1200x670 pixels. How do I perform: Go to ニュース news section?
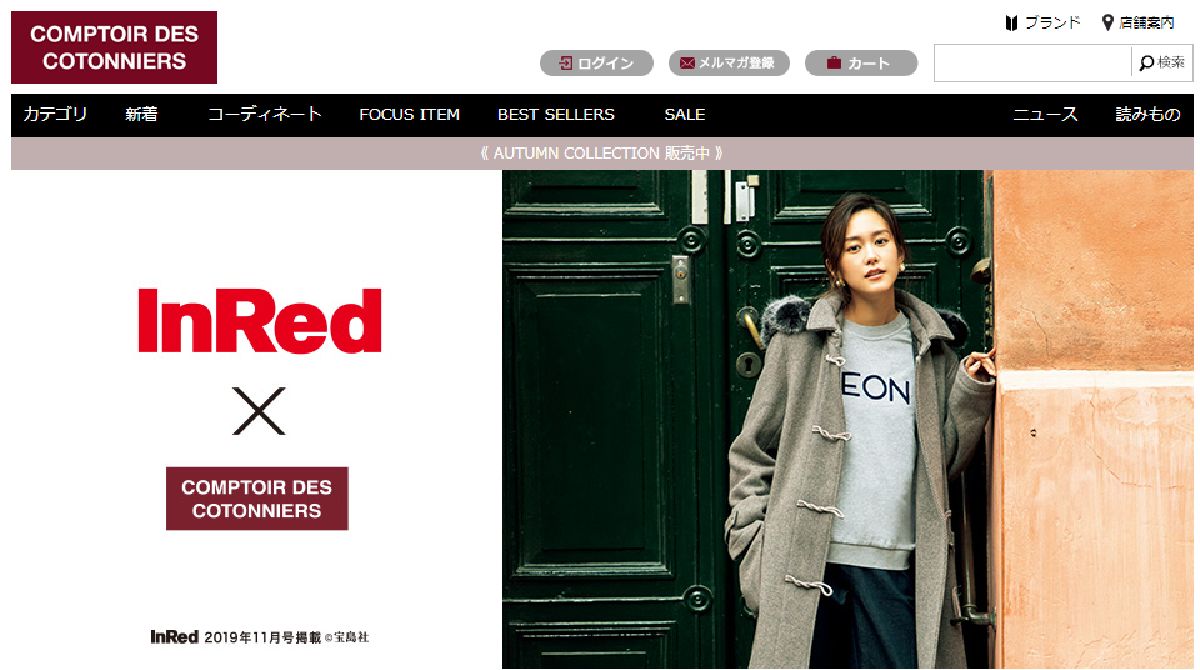click(x=1045, y=114)
